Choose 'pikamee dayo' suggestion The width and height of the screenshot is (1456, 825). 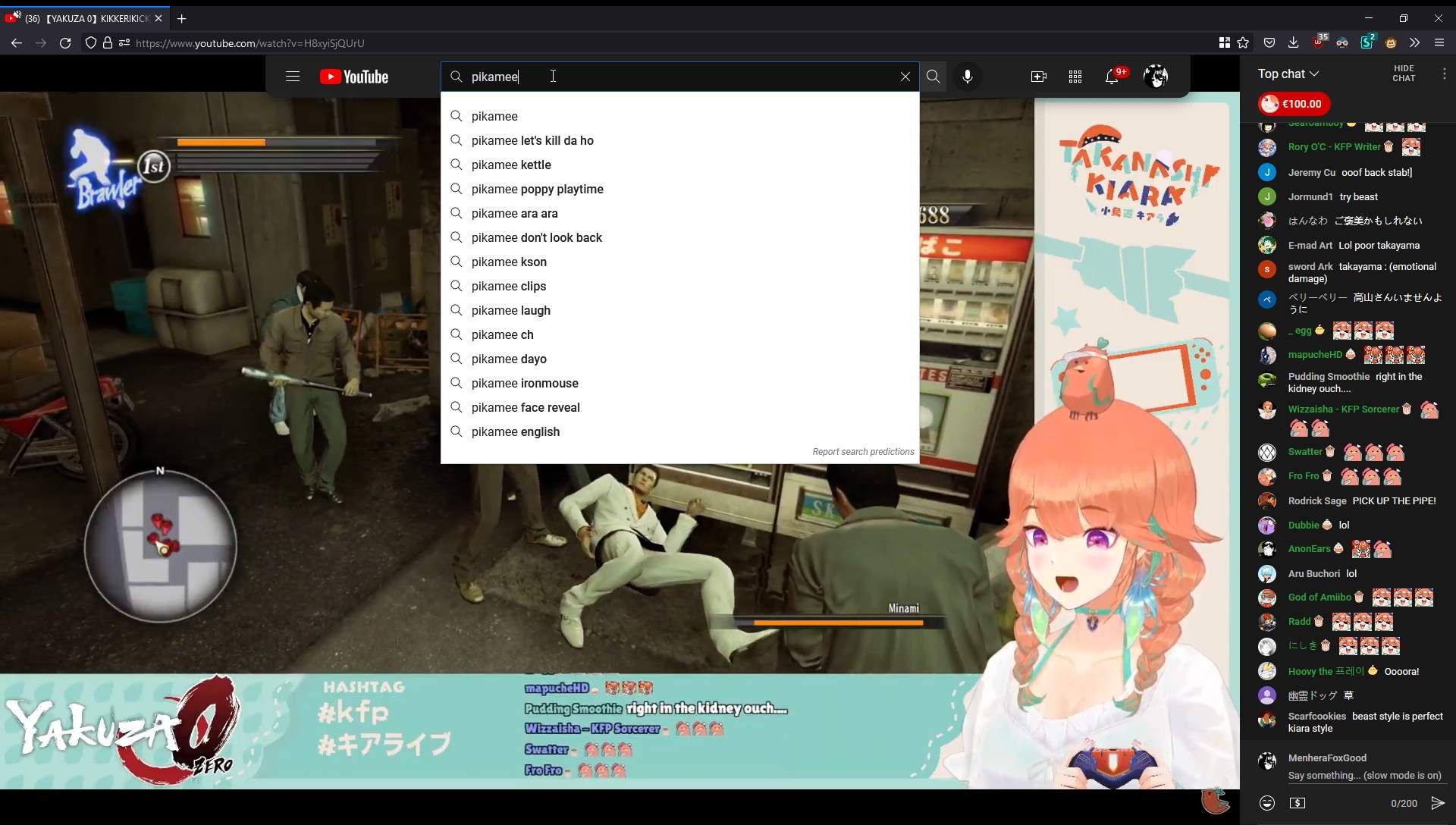click(x=680, y=359)
